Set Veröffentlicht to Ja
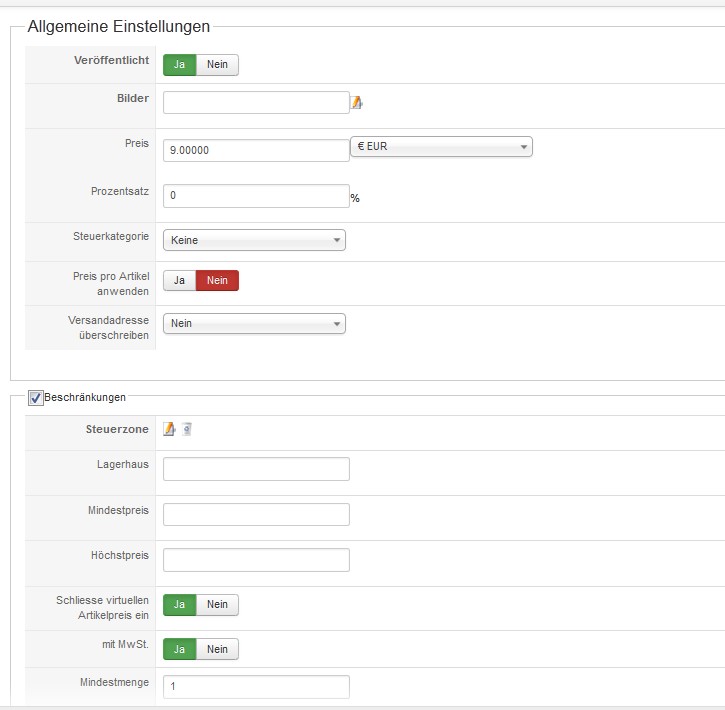The width and height of the screenshot is (725, 710). 180,64
